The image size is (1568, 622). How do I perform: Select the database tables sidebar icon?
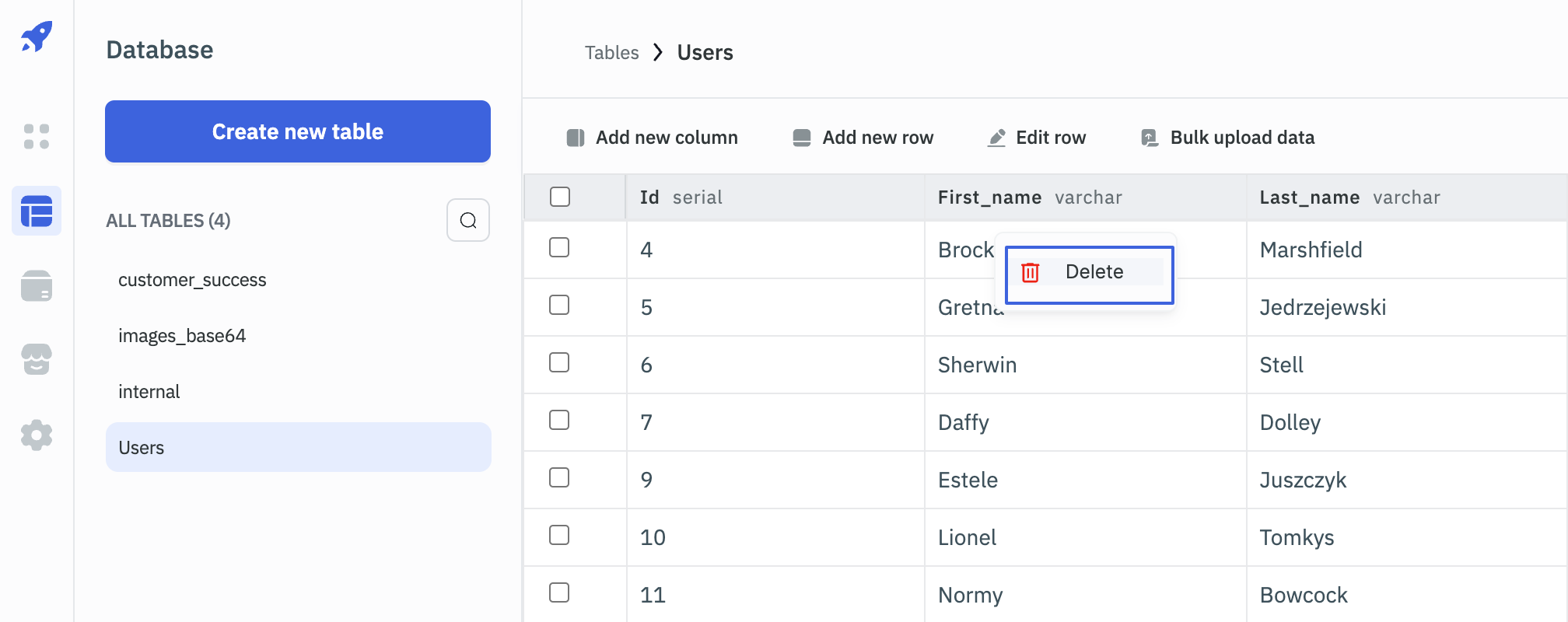tap(37, 211)
